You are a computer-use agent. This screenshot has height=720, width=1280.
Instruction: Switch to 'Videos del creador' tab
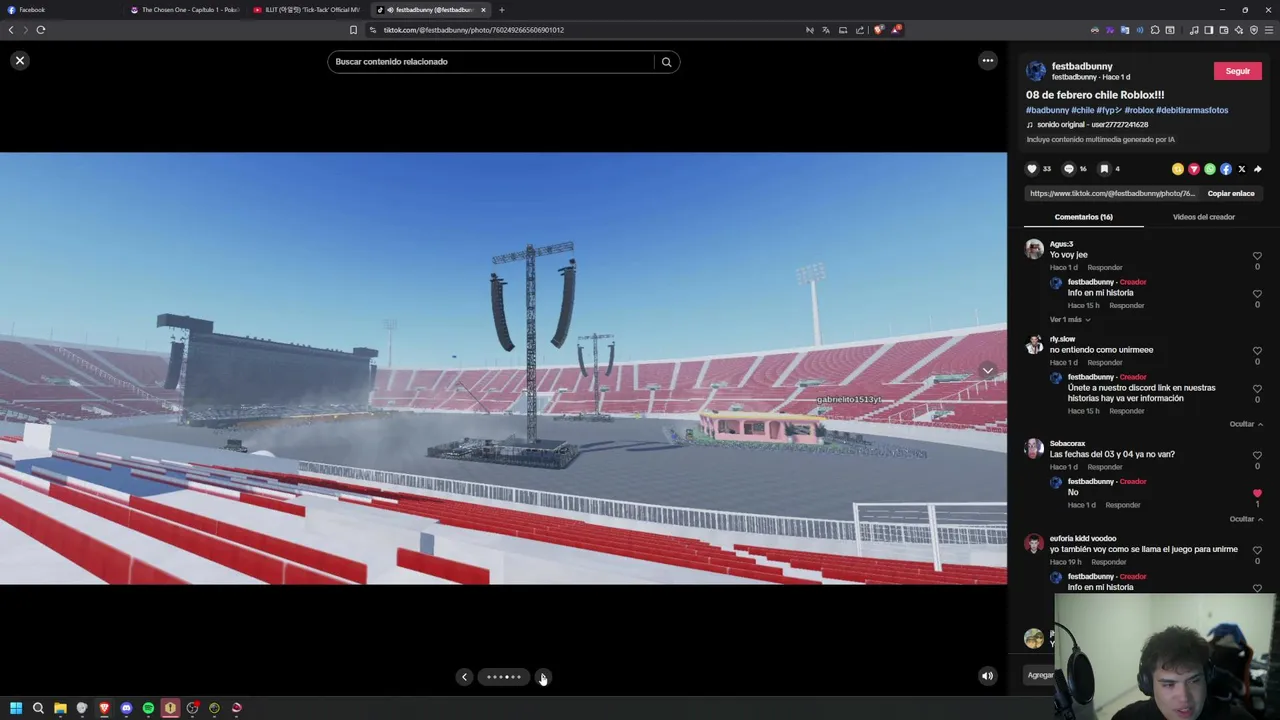1203,217
